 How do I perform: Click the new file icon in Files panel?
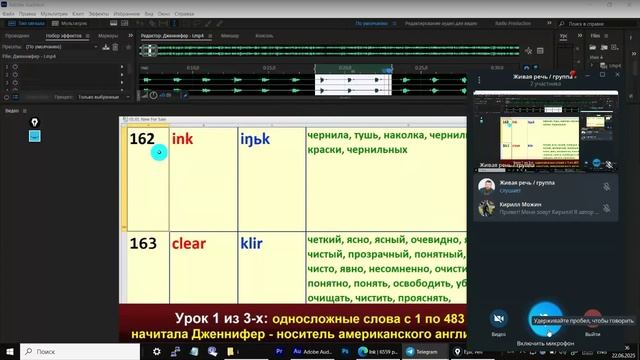point(615,47)
